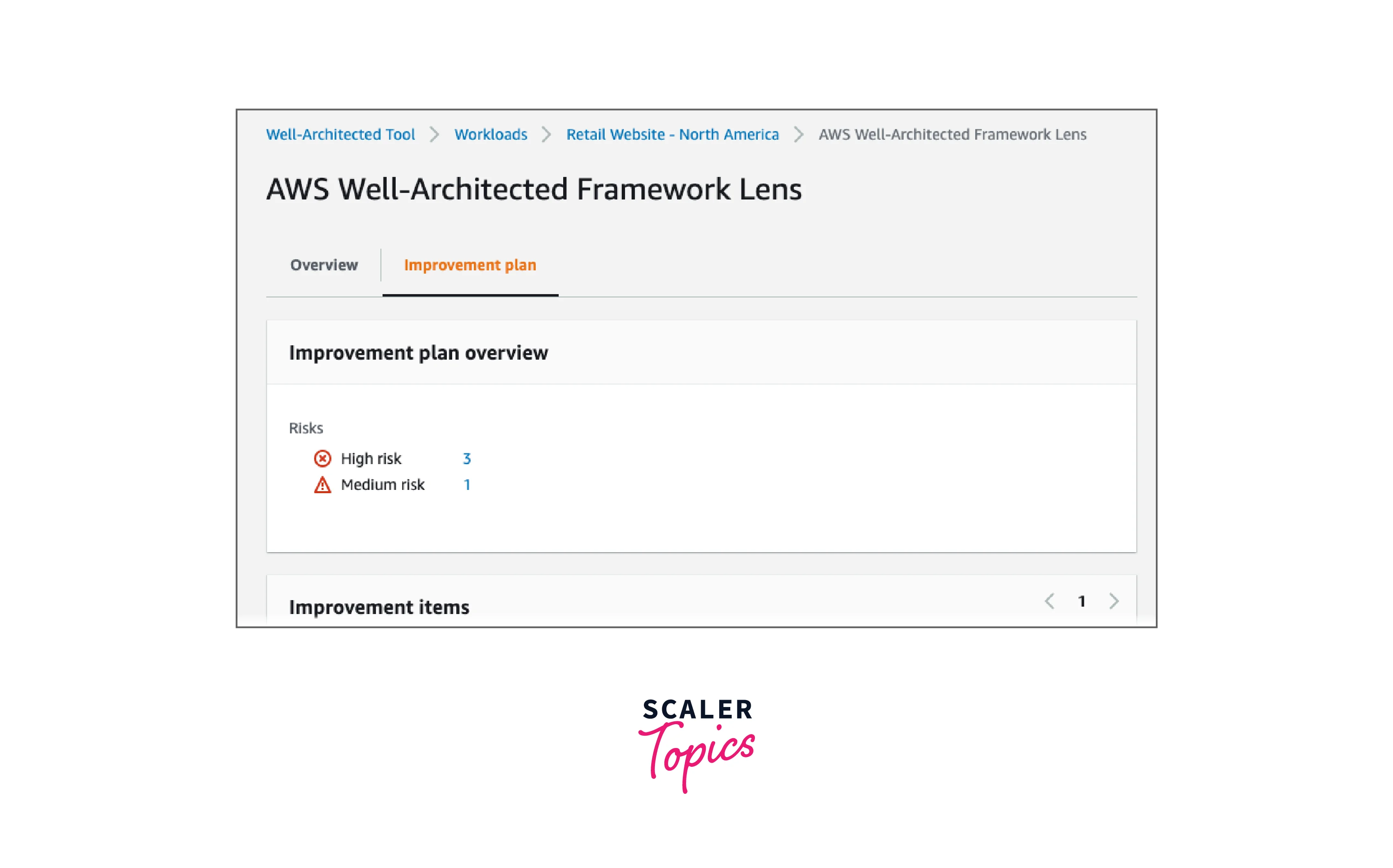Switch to the Overview tab
Viewport: 1393px width, 868px height.
tap(324, 265)
